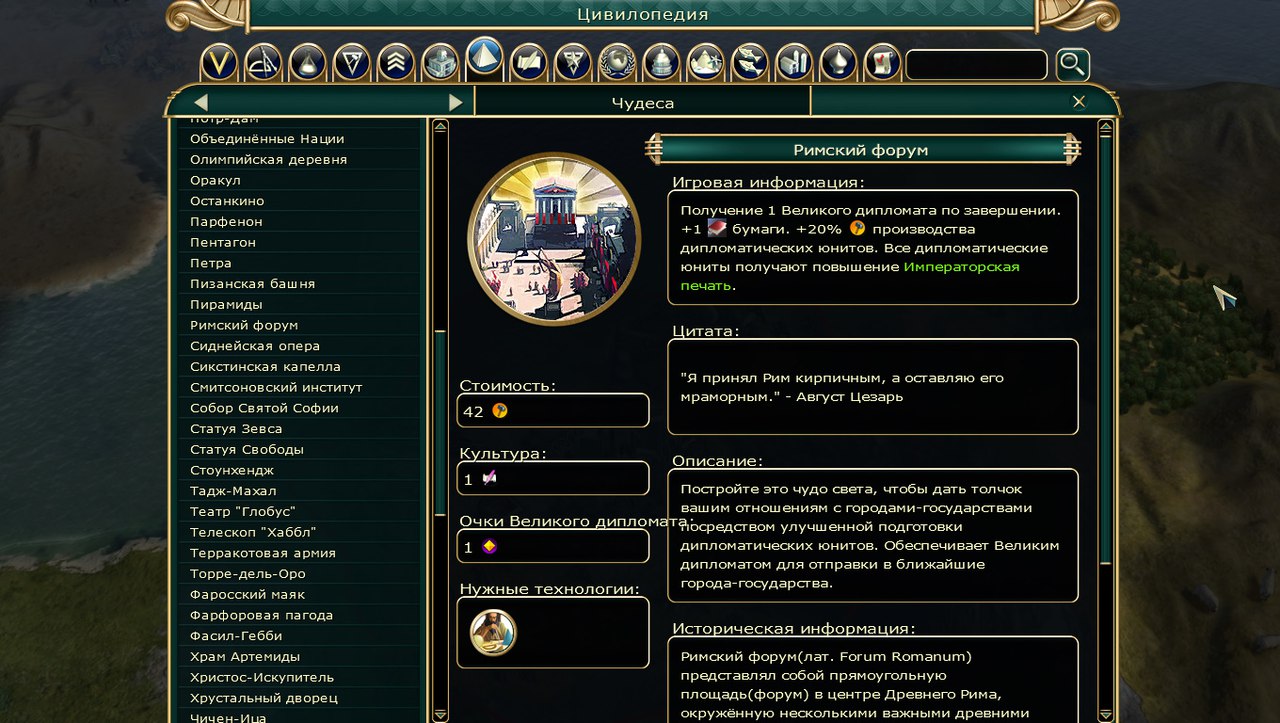
Task: Focus the Civilopedia search text field
Action: (x=976, y=65)
